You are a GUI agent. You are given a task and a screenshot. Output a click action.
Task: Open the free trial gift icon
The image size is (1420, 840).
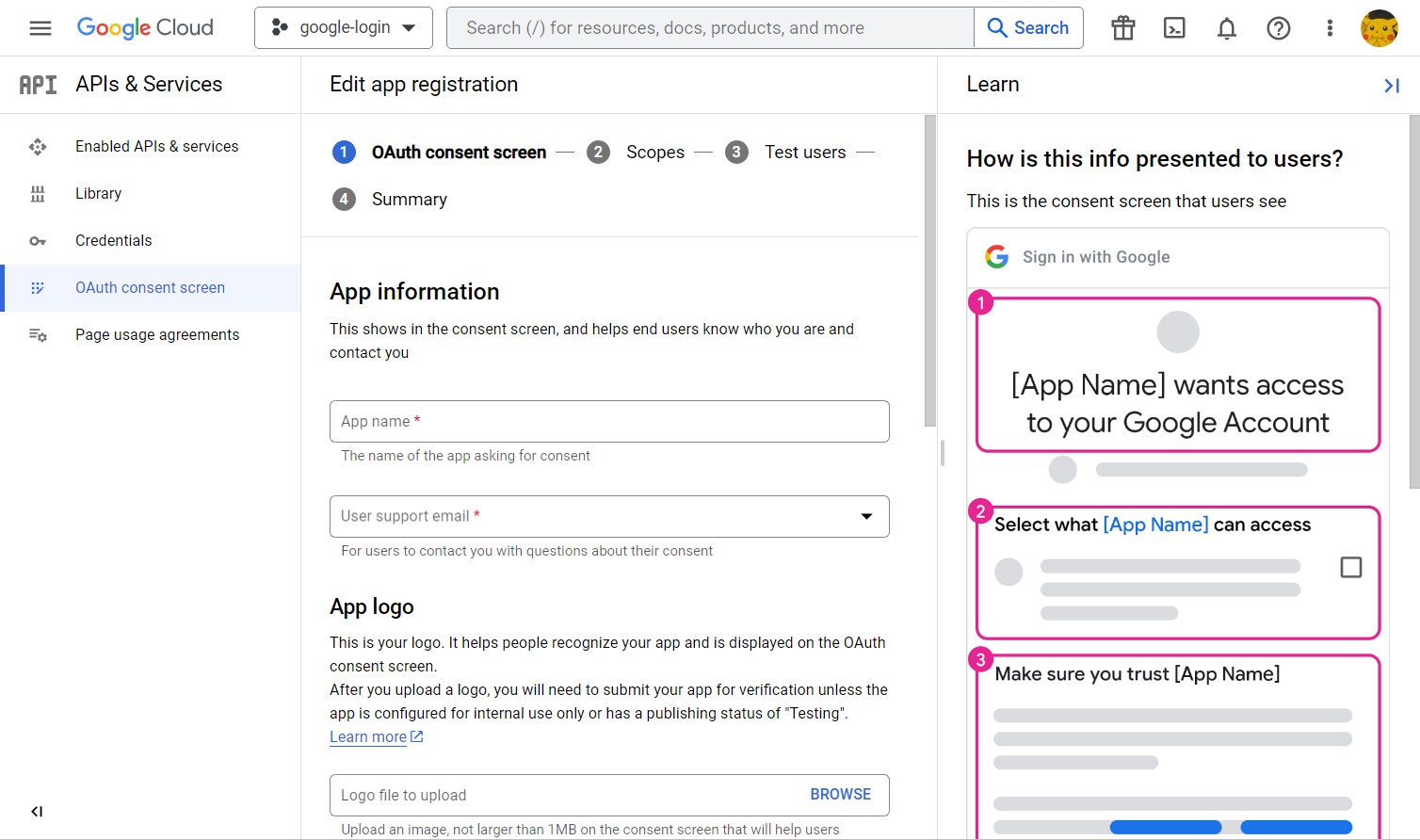click(1123, 28)
